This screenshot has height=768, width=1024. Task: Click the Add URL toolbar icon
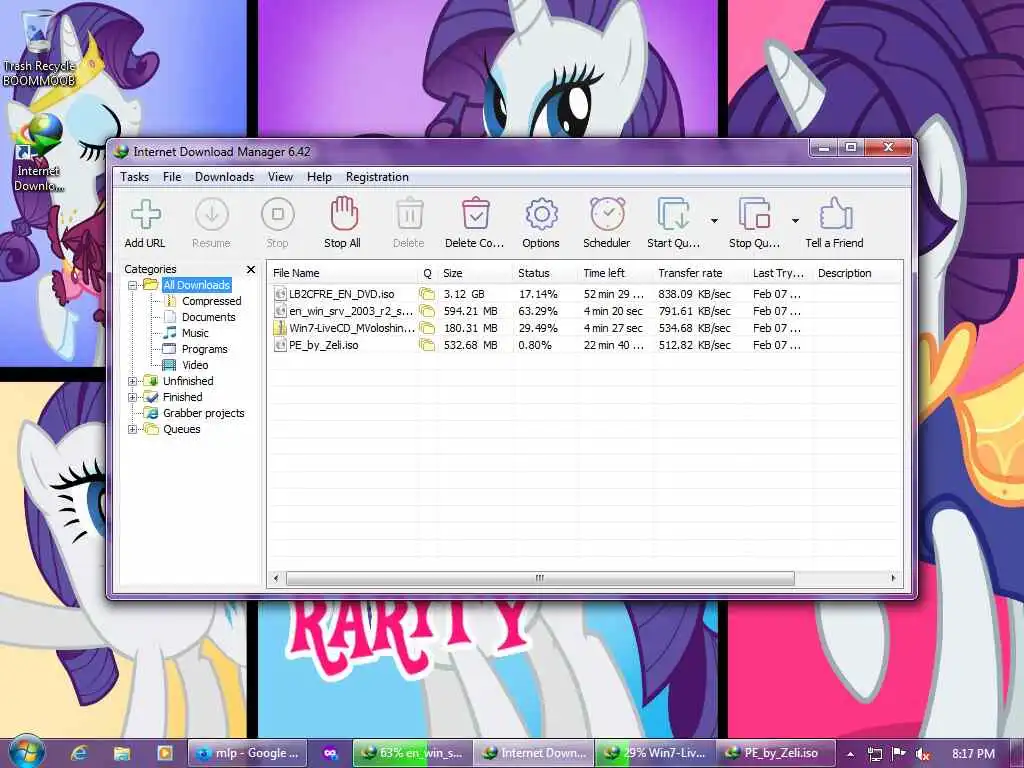point(145,214)
